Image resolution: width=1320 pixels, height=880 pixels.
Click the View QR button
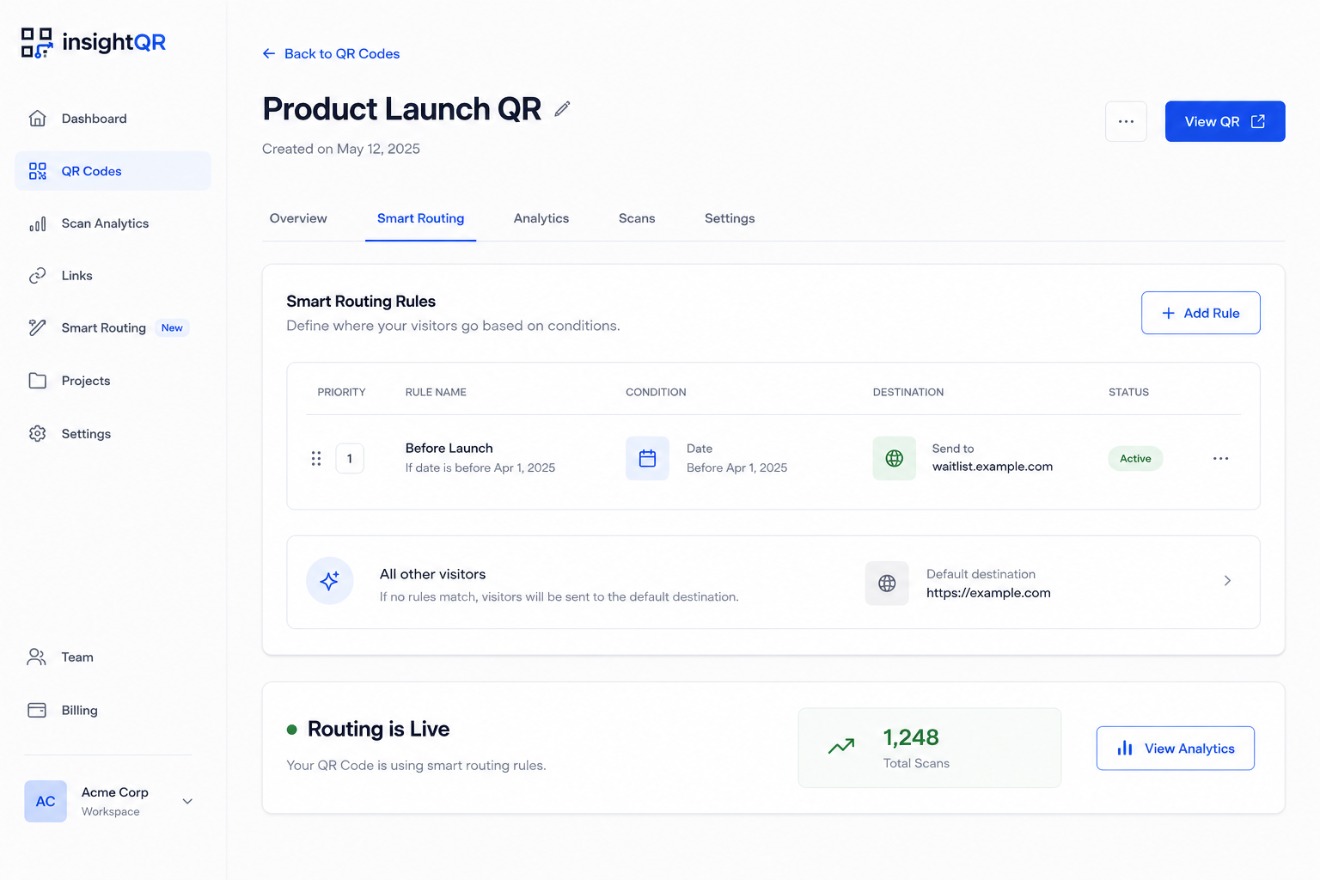pos(1225,121)
